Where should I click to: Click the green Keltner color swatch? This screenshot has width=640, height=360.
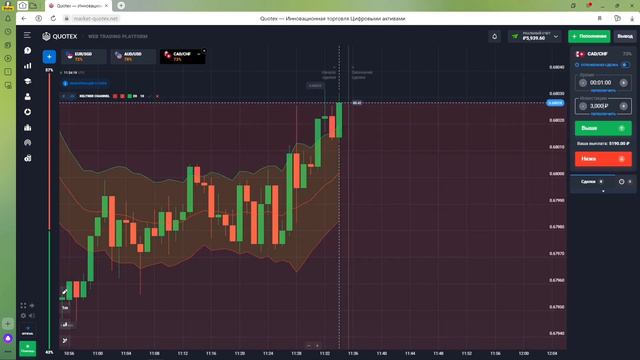coord(129,96)
